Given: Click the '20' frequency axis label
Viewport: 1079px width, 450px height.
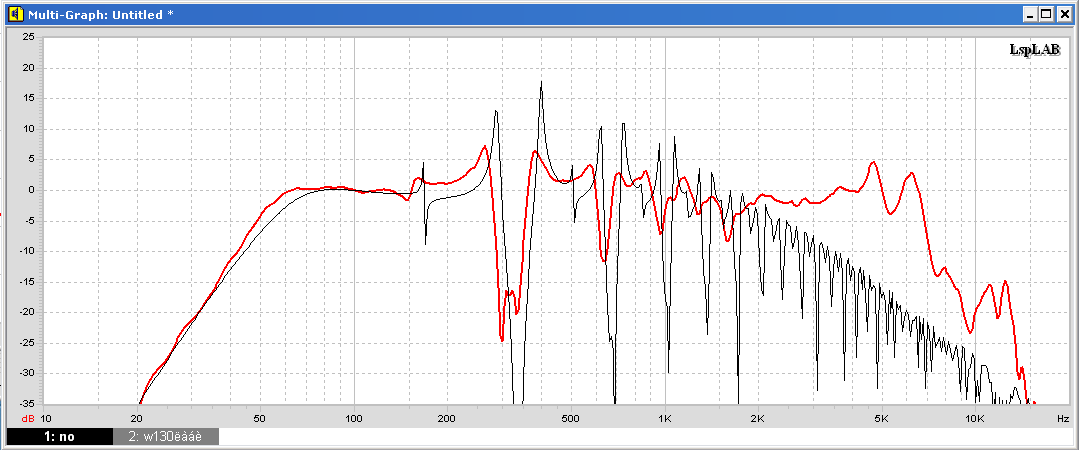Looking at the screenshot, I should pyautogui.click(x=137, y=418).
